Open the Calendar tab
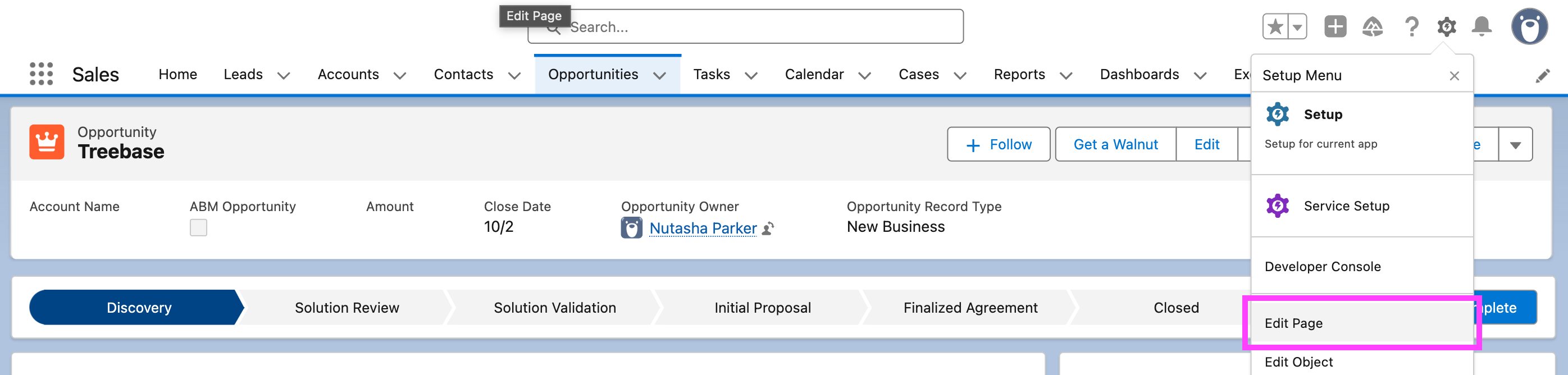The height and width of the screenshot is (375, 1568). coord(814,74)
